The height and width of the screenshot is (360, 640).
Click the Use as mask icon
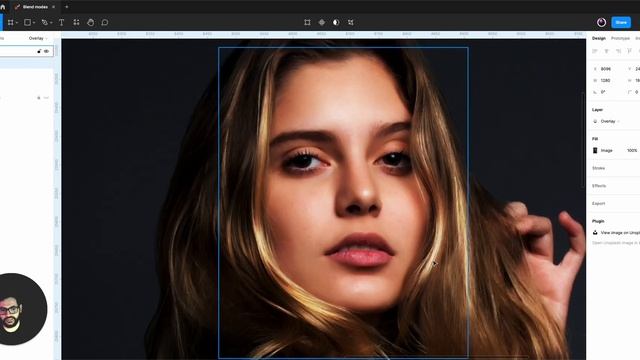pos(336,22)
